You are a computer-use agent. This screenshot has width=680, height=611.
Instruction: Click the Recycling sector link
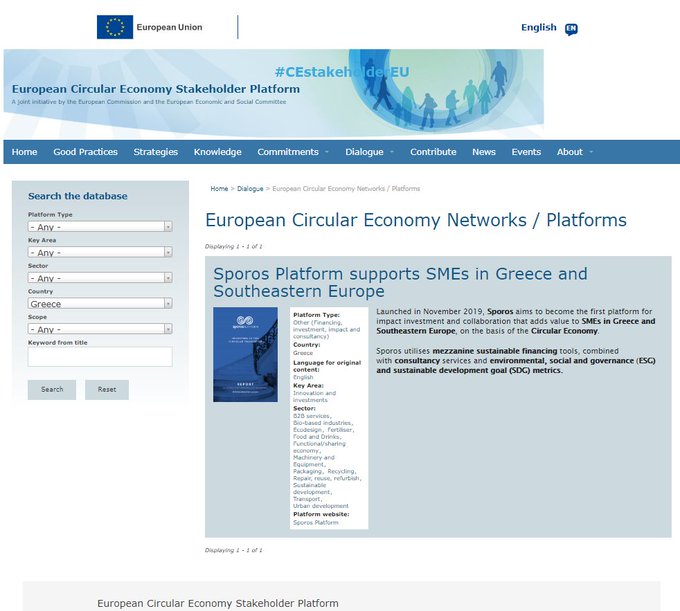pyautogui.click(x=341, y=471)
